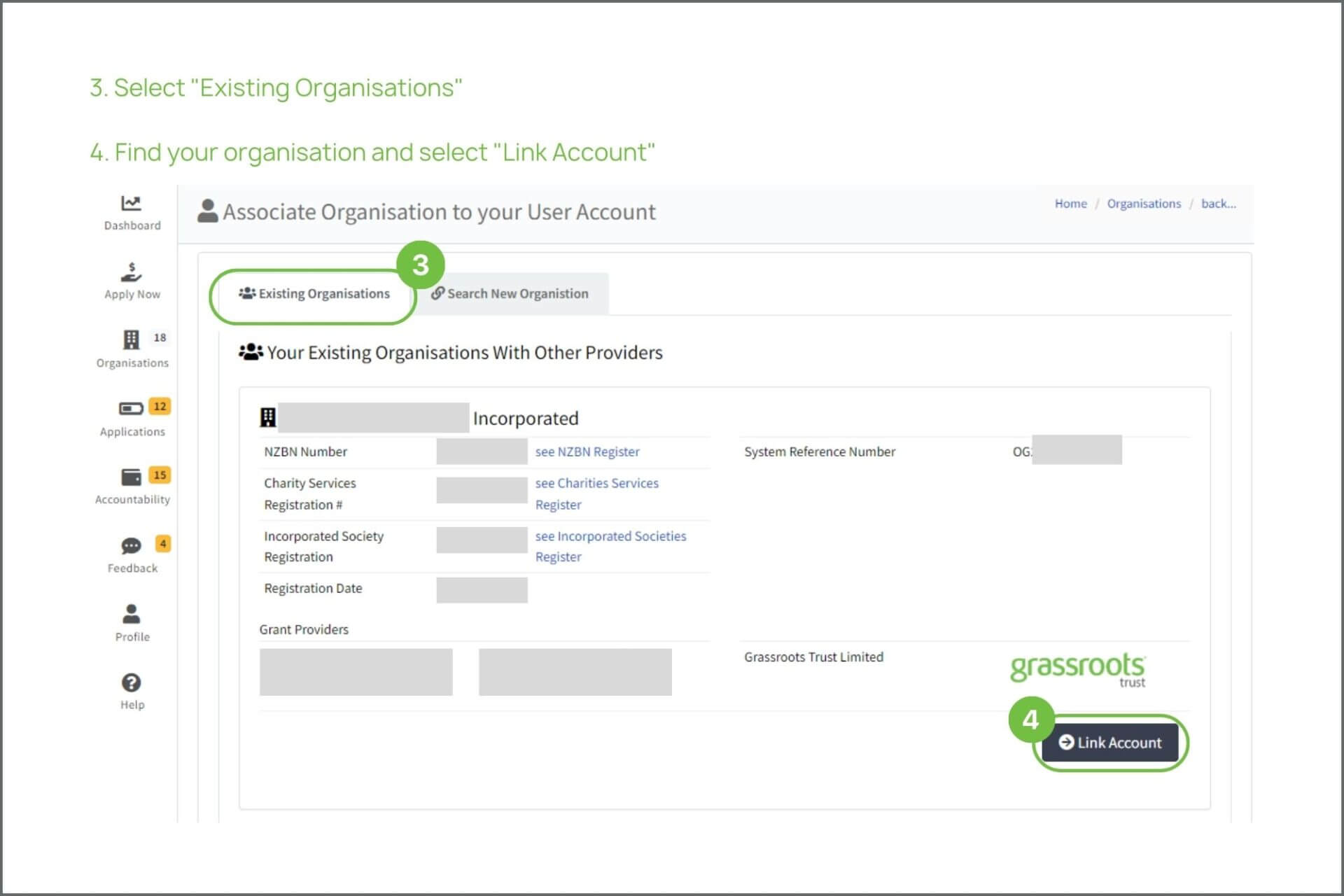Image resolution: width=1344 pixels, height=896 pixels.
Task: Click the Apply Now hand-dollar icon
Action: click(x=131, y=272)
